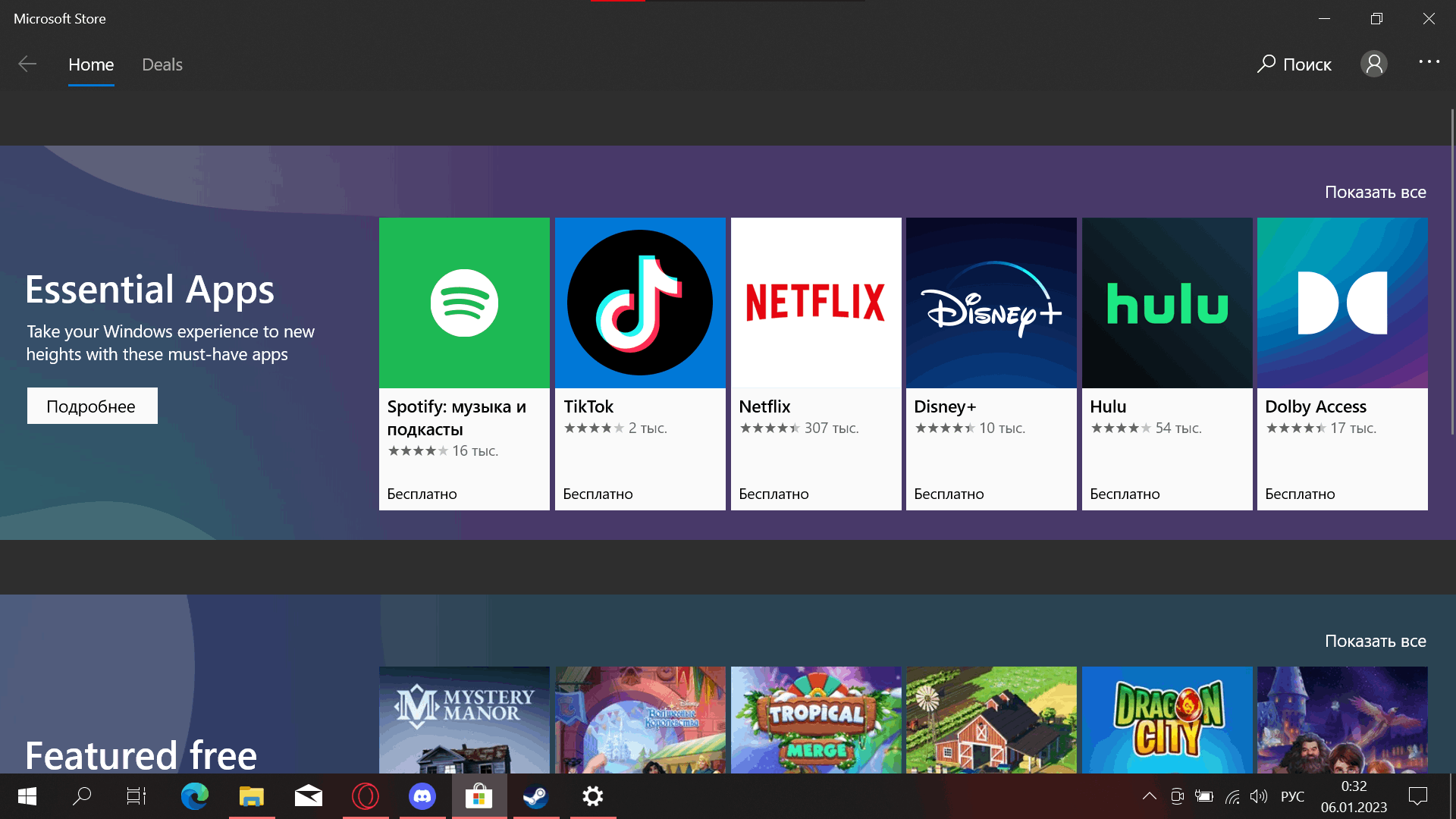Expand hidden system tray icons
Image resolution: width=1456 pixels, height=819 pixels.
point(1150,796)
